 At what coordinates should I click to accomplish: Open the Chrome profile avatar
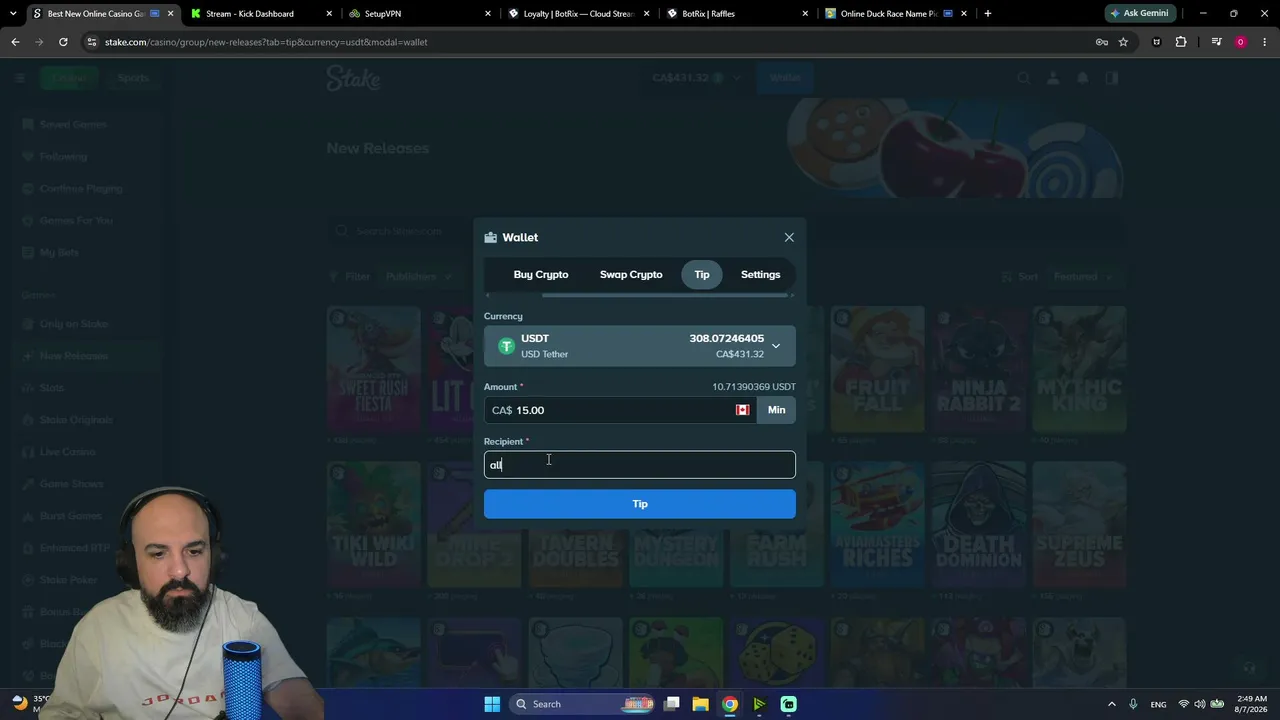1241,42
